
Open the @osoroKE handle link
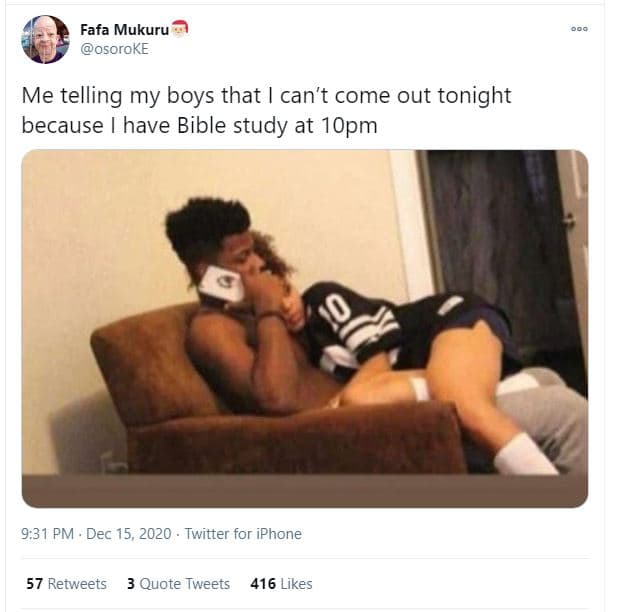tap(114, 49)
